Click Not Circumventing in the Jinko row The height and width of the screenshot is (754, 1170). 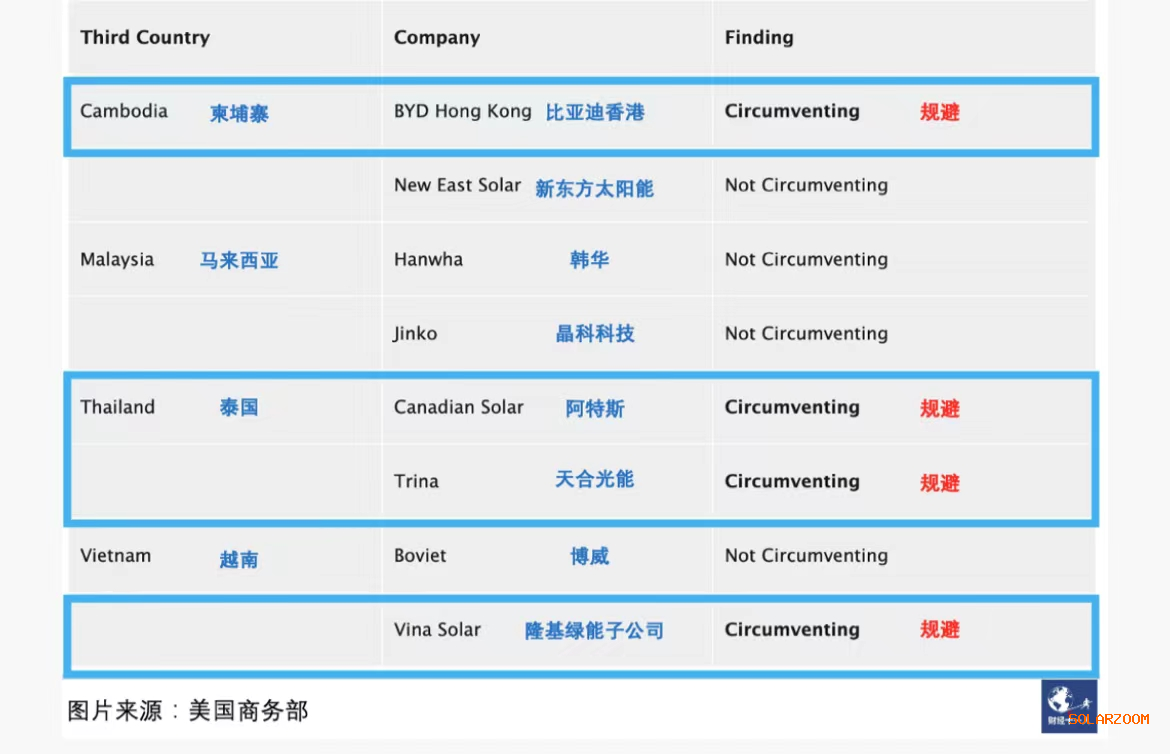[806, 334]
